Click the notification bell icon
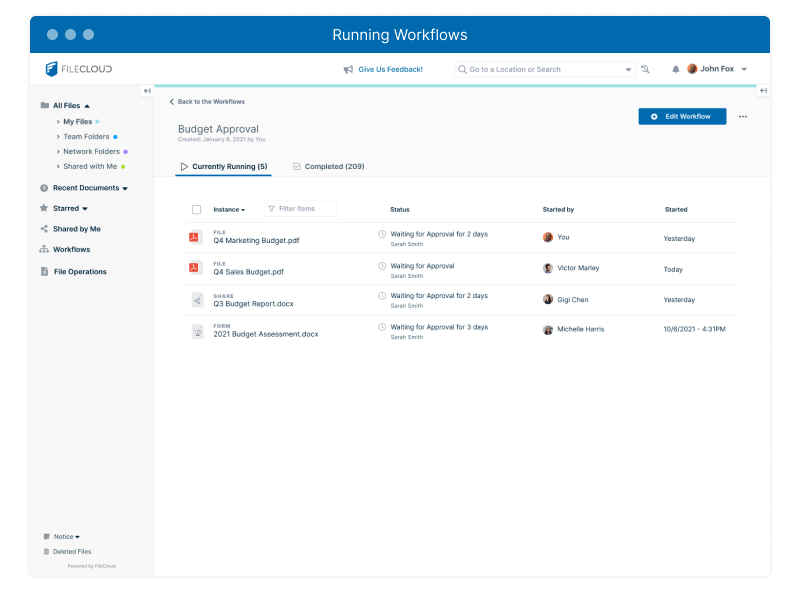Viewport: 800px width, 592px height. click(675, 69)
